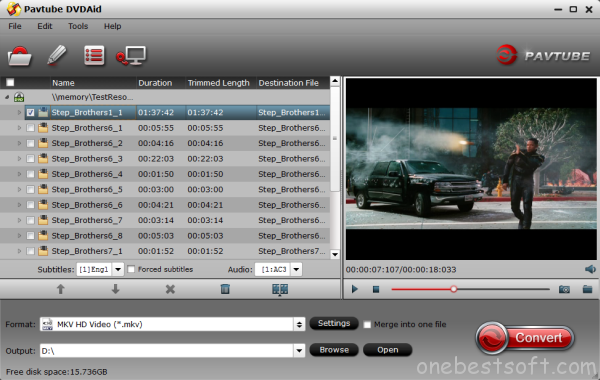Viewport: 600px width, 380px height.
Task: Open the Output path dropdown
Action: 299,350
